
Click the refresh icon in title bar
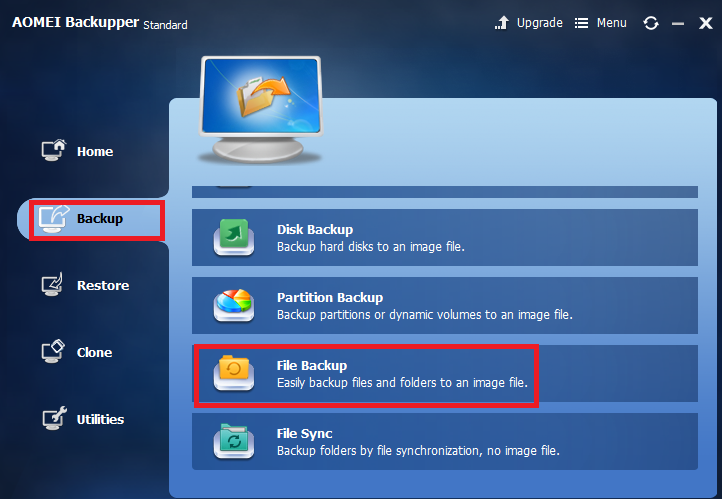click(x=651, y=23)
